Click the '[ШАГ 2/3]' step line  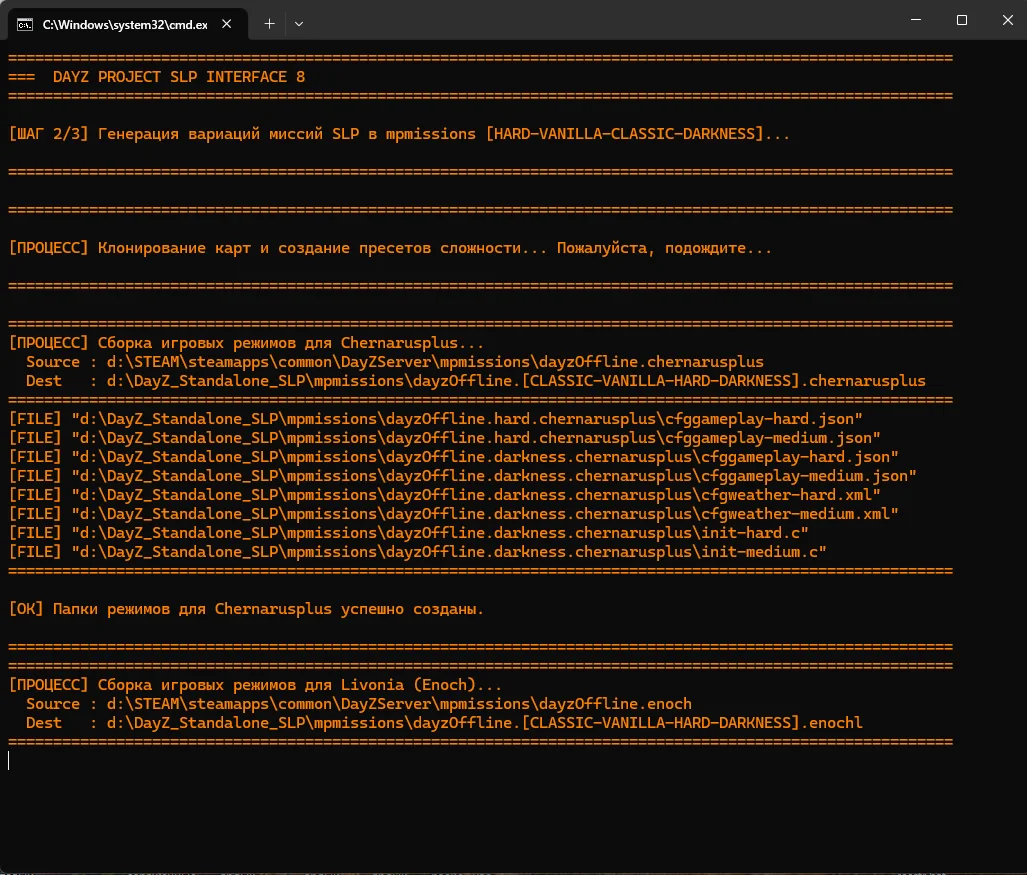point(399,134)
